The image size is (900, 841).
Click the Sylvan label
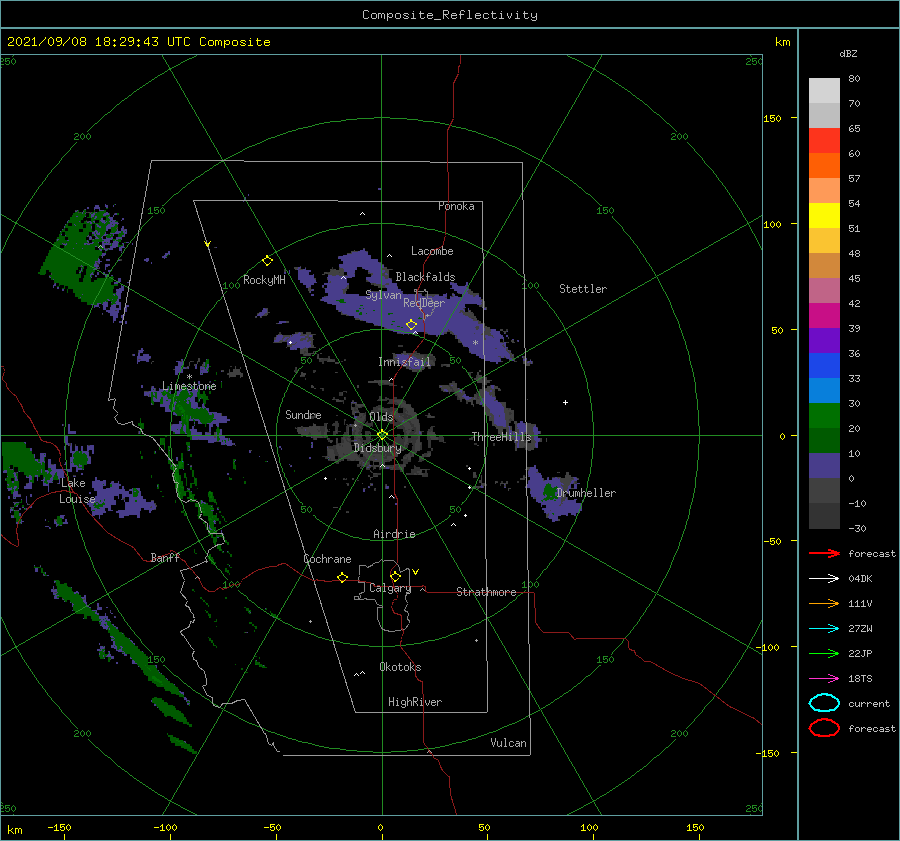tap(383, 295)
